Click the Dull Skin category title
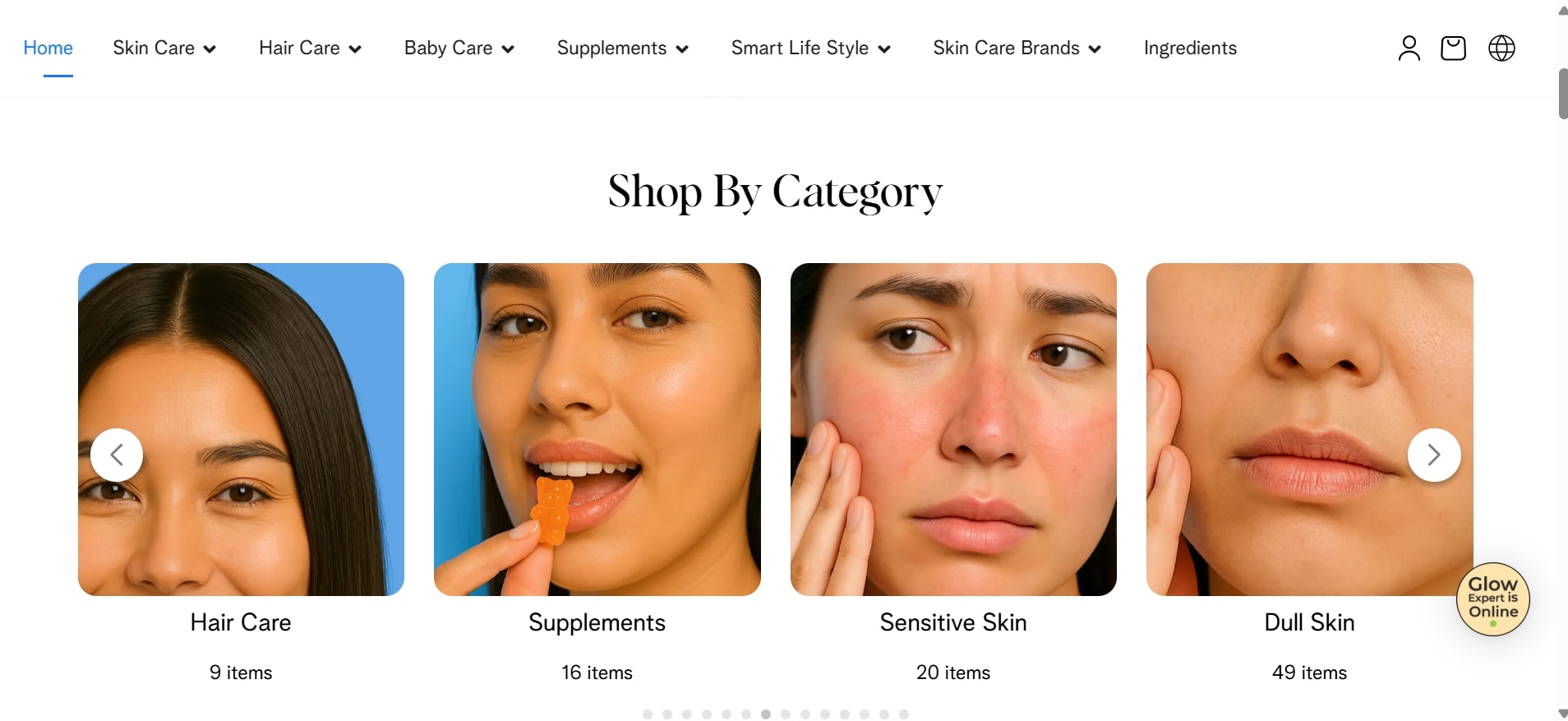Screen dimensions: 1568x721 click(x=1309, y=622)
